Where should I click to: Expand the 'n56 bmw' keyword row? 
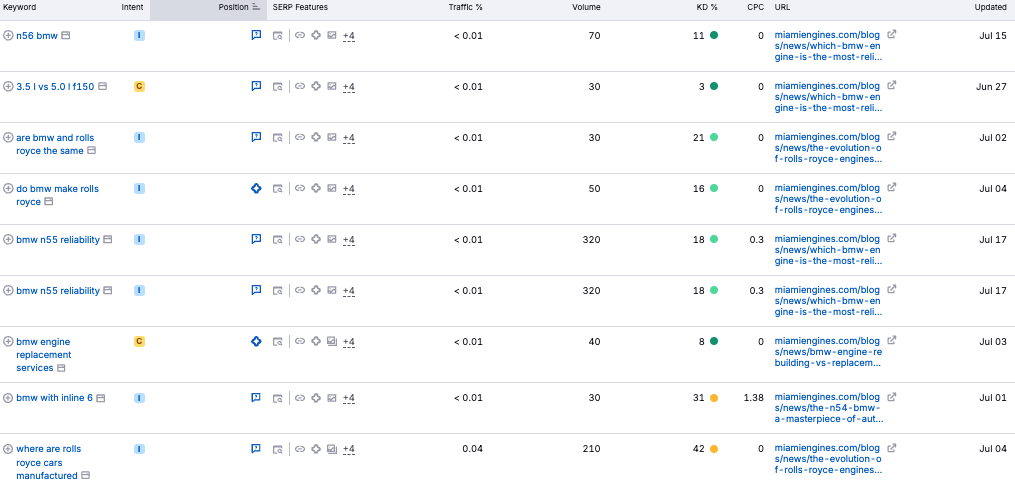tap(8, 36)
